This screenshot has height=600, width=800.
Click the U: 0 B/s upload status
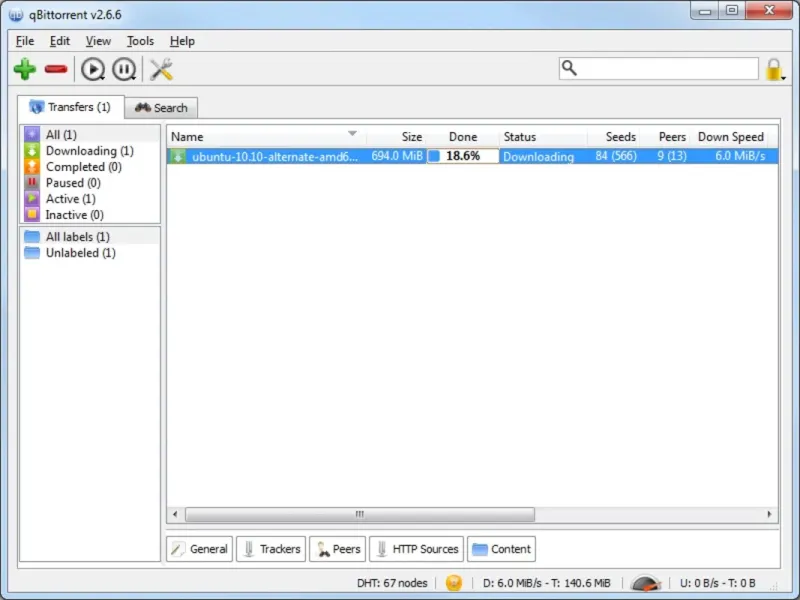(x=717, y=583)
